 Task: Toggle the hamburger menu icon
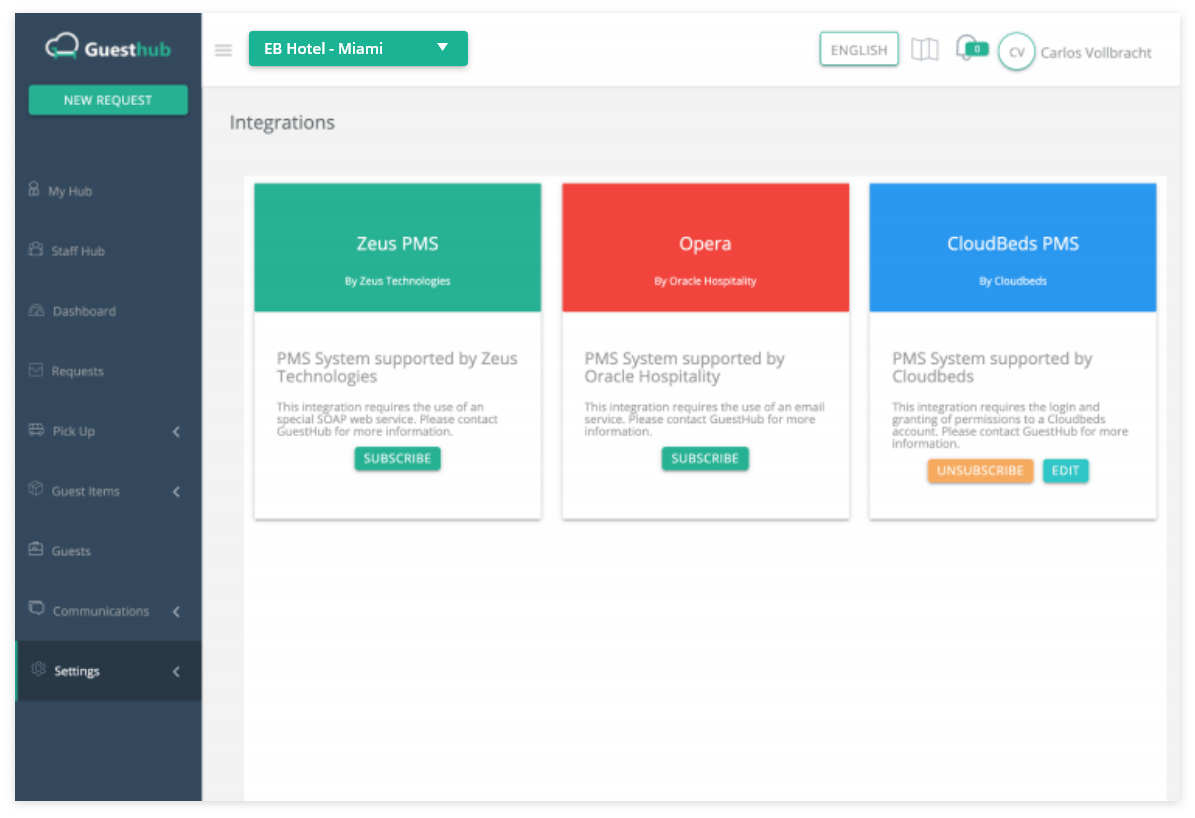[223, 50]
